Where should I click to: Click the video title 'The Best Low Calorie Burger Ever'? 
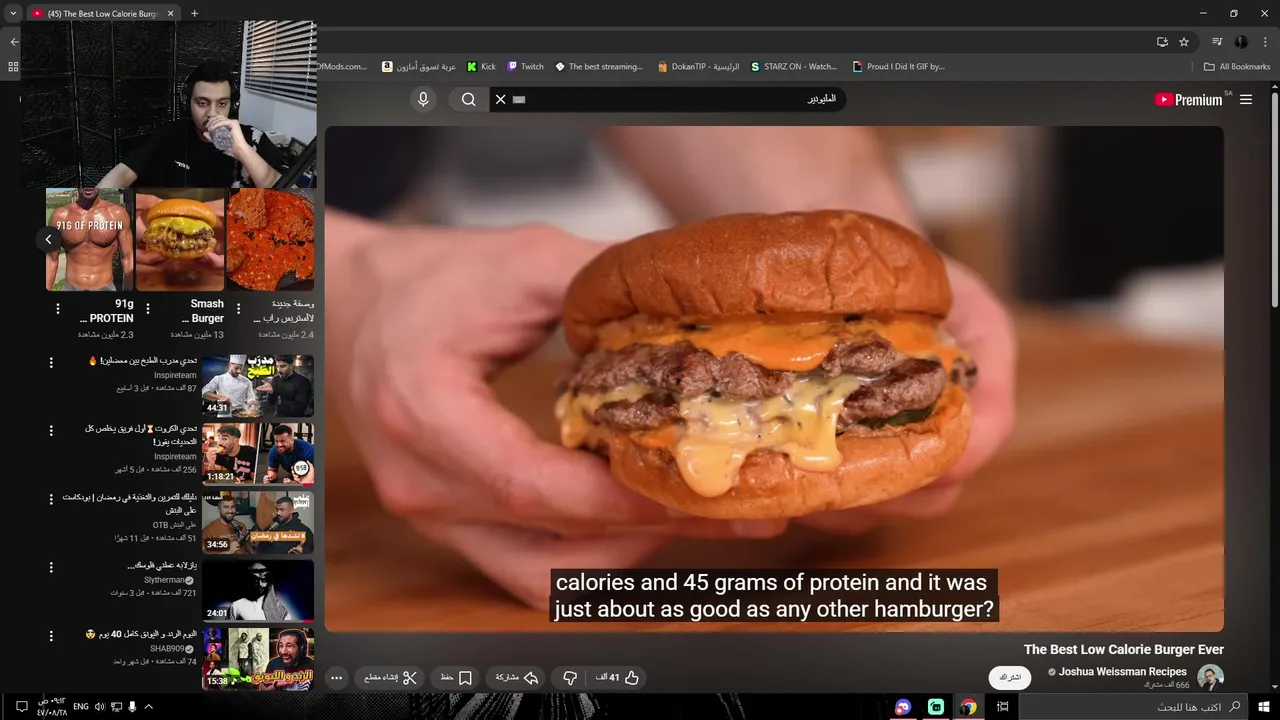pos(1124,650)
